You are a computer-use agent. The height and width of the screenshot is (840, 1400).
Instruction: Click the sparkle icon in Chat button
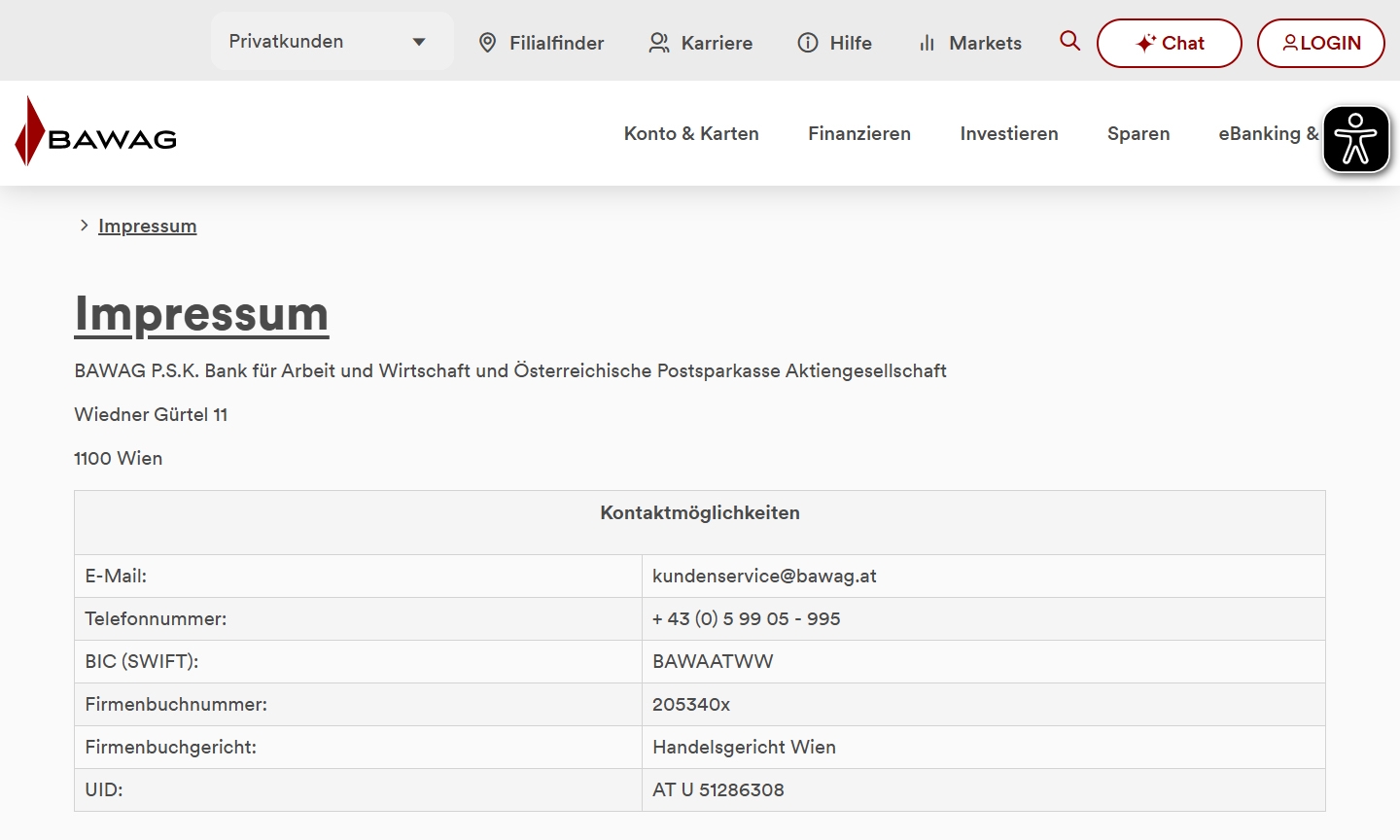1146,43
